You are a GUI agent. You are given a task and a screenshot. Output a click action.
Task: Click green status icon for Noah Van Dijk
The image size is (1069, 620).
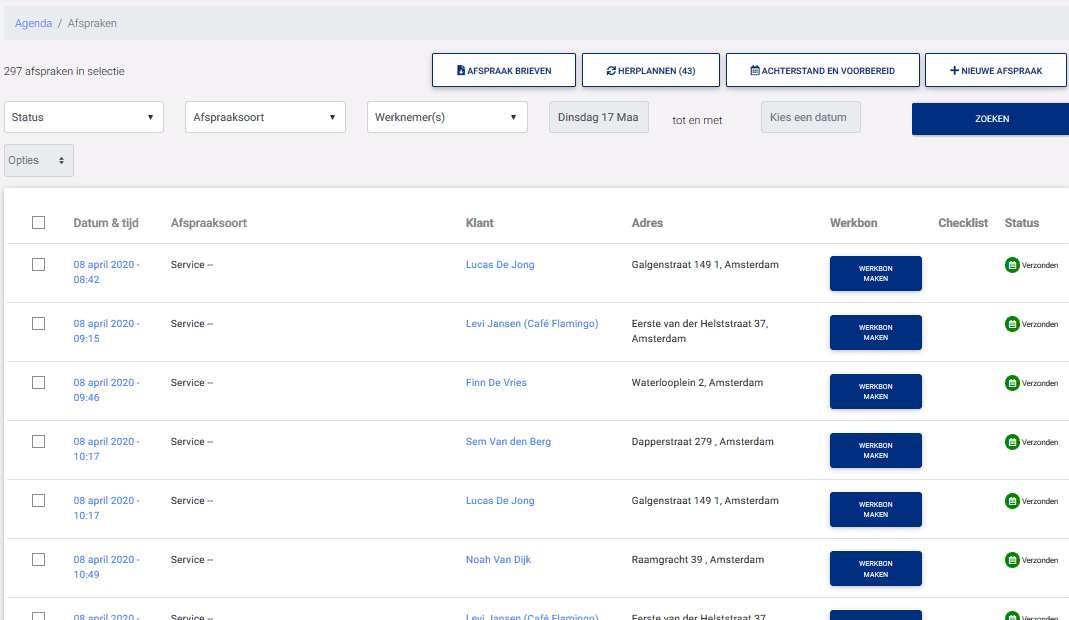click(x=1012, y=560)
